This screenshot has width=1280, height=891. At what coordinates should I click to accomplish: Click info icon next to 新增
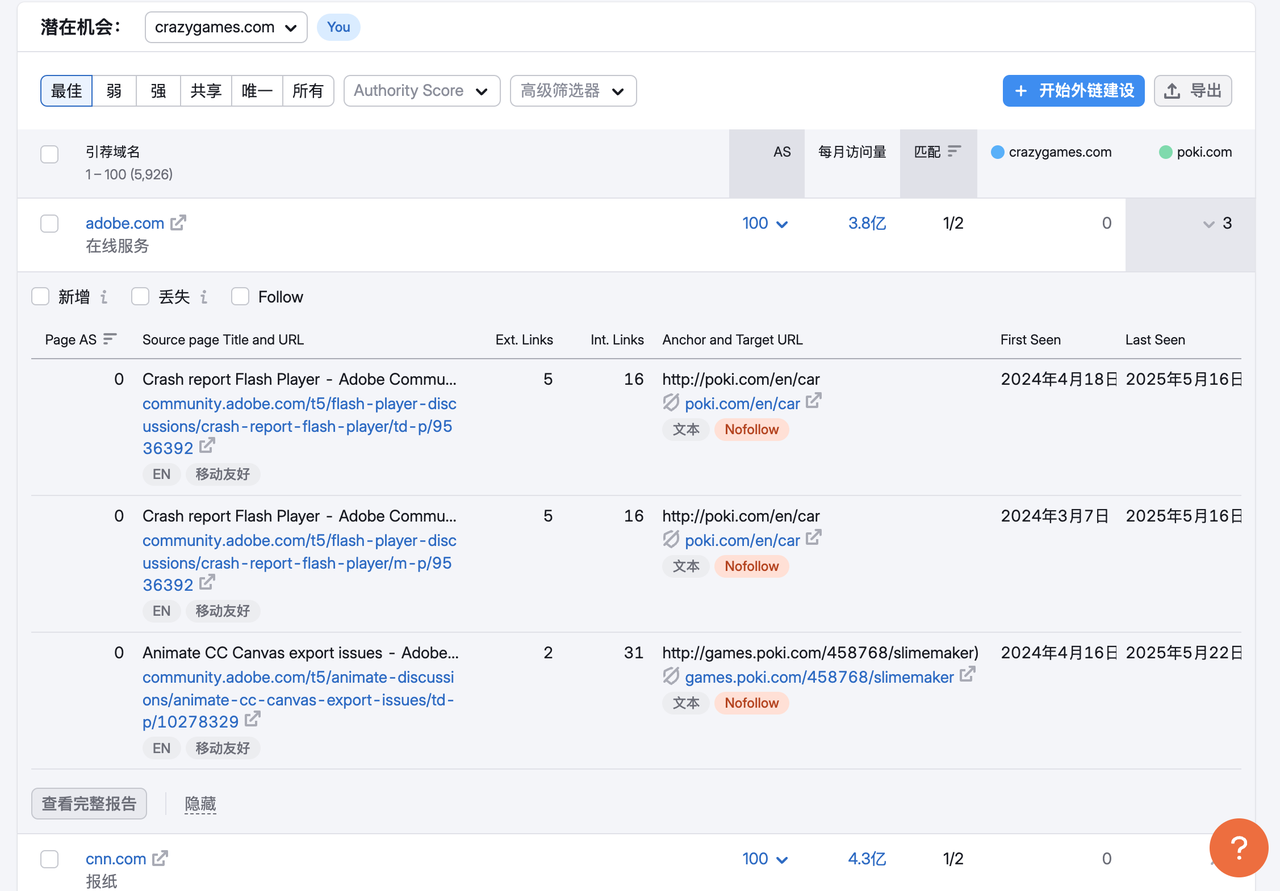[x=104, y=297]
